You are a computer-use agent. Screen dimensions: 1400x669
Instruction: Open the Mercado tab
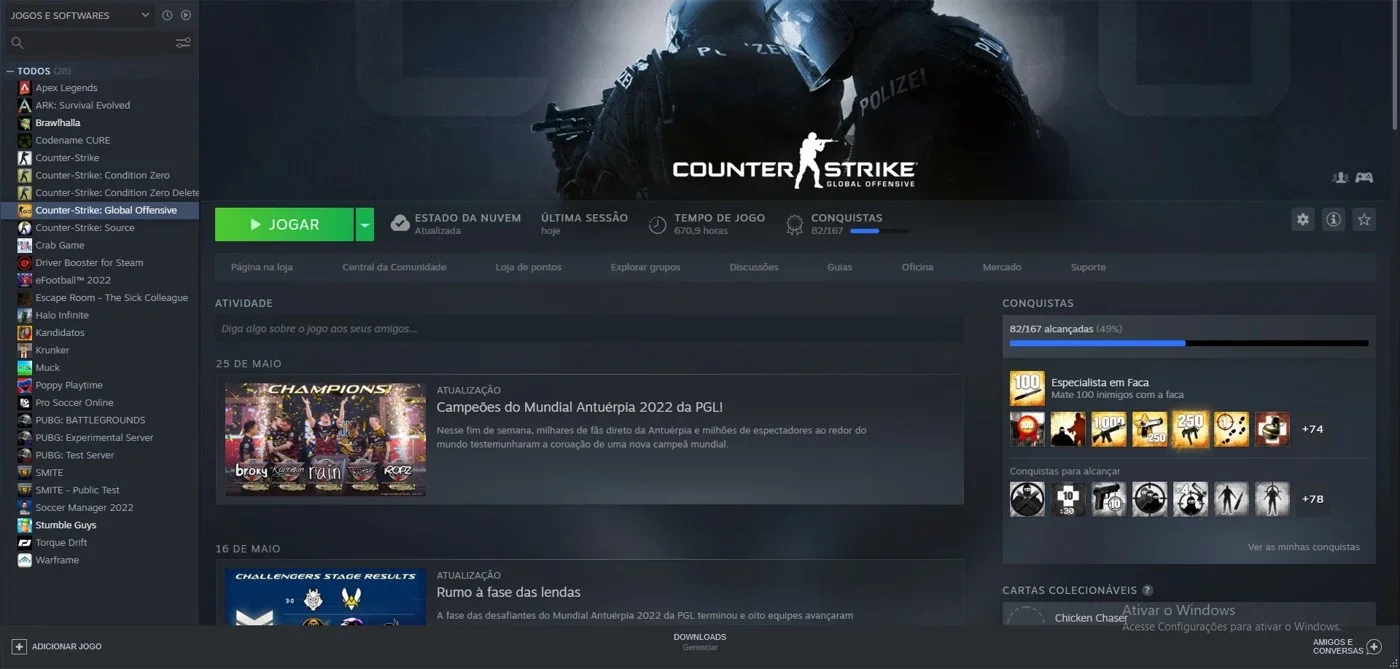tap(1002, 267)
